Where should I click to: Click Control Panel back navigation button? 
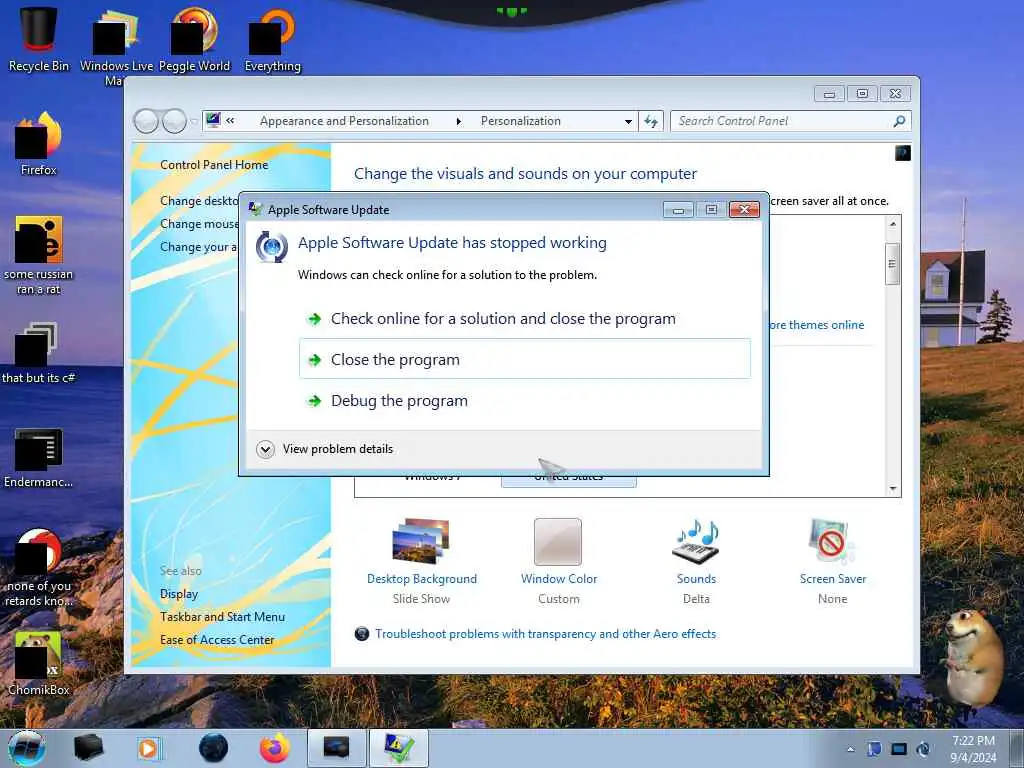(x=146, y=121)
